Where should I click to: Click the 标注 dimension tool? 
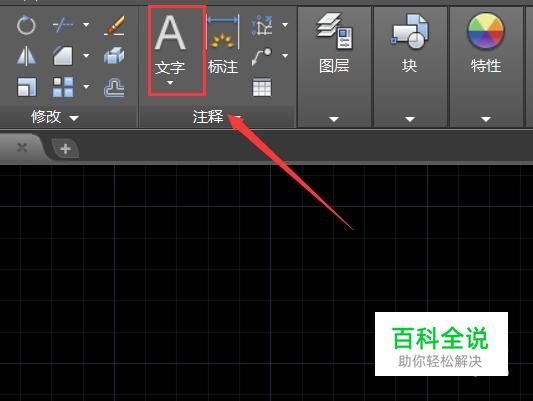point(223,44)
